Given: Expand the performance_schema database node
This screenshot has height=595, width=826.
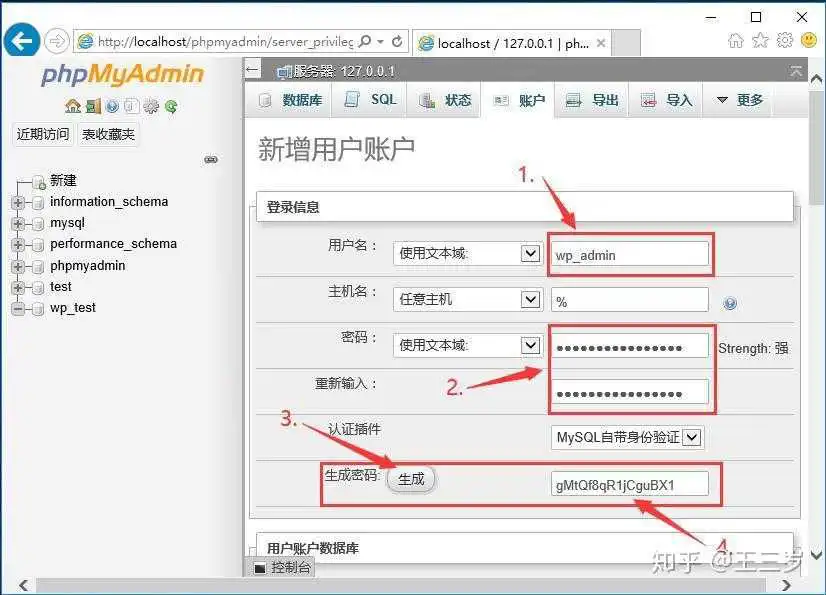Looking at the screenshot, I should [x=17, y=245].
